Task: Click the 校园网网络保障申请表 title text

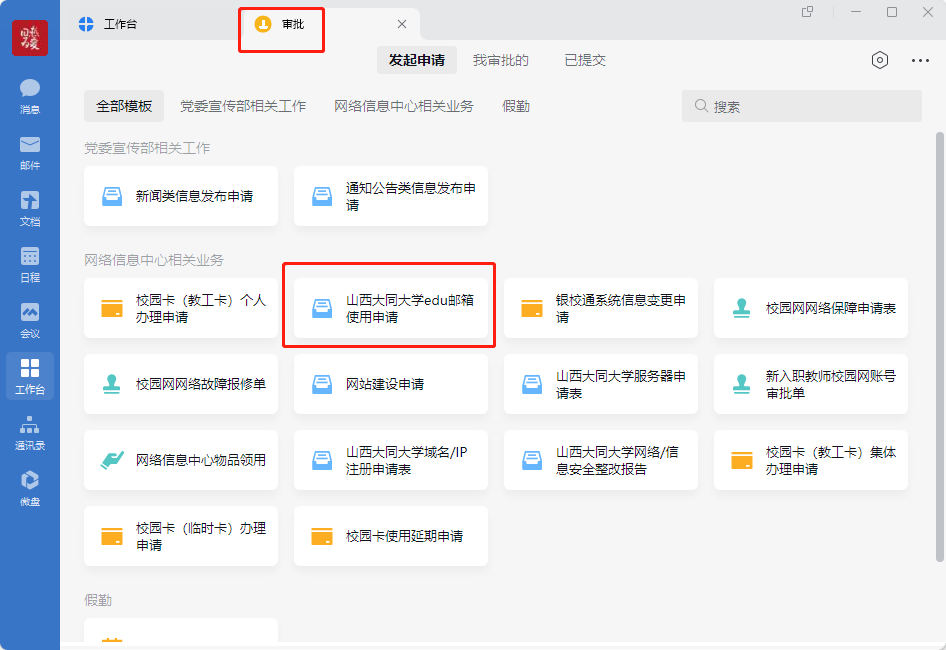Action: pyautogui.click(x=831, y=308)
